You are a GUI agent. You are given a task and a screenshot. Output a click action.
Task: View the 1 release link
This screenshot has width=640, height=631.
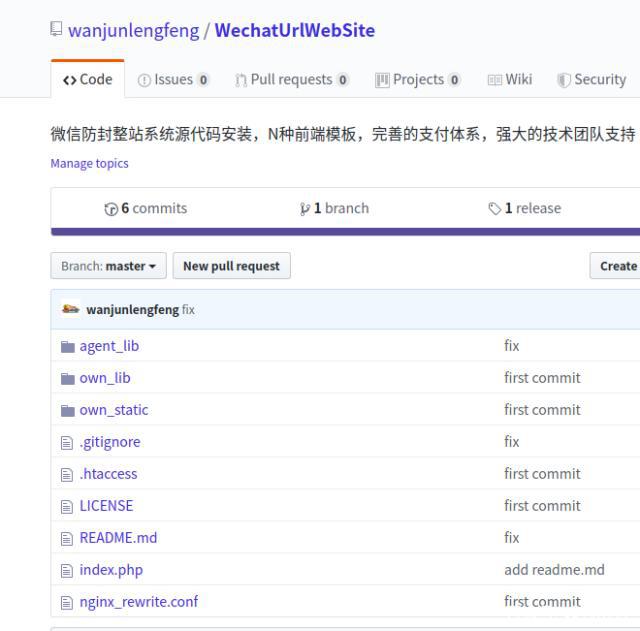coord(525,209)
